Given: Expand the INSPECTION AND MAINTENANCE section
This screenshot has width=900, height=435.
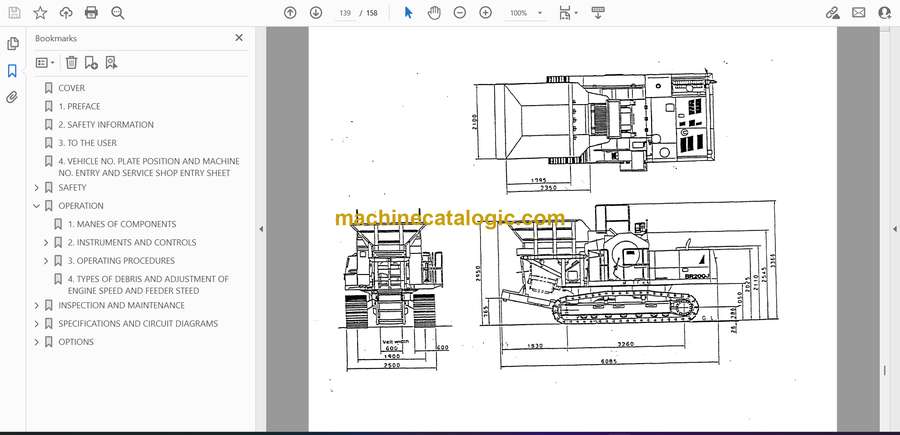Looking at the screenshot, I should click(37, 305).
